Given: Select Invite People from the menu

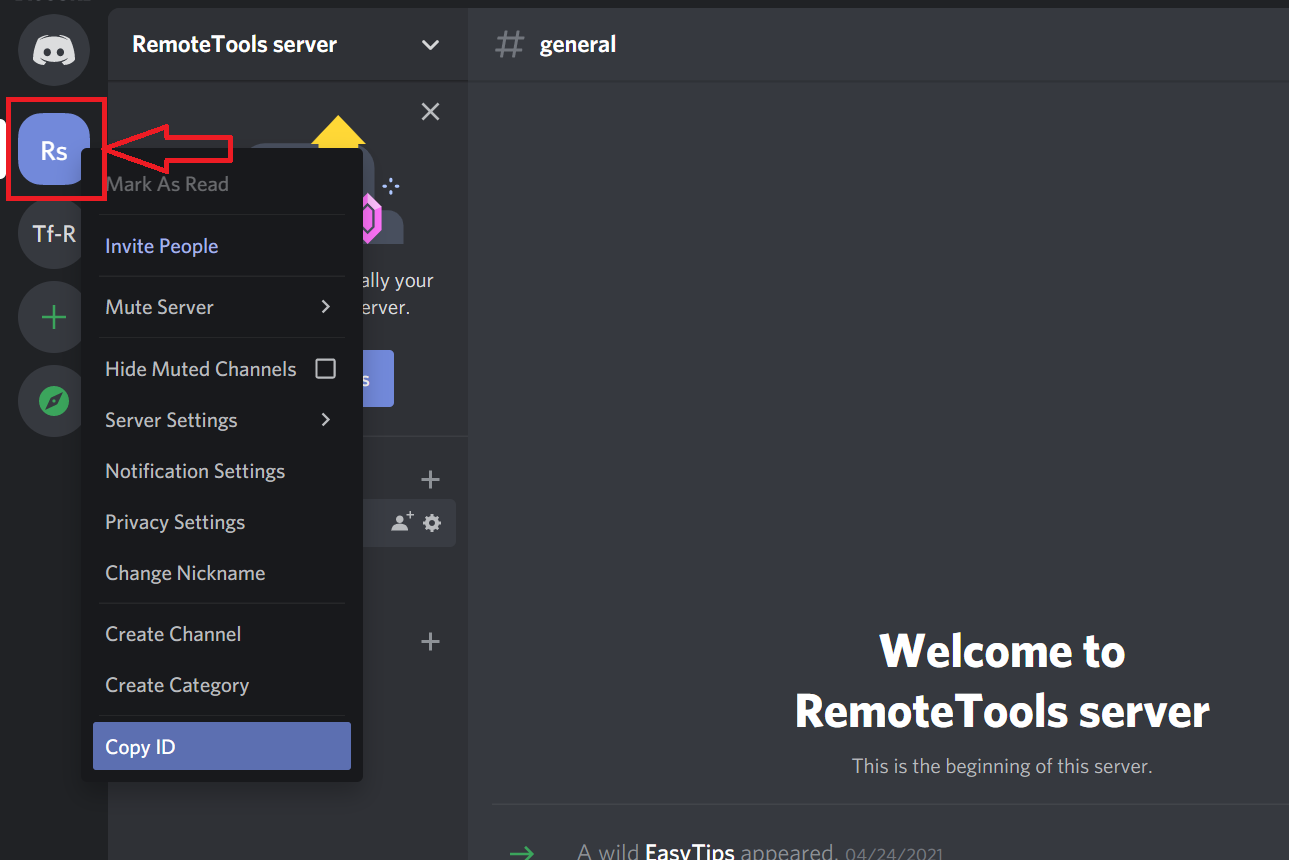Looking at the screenshot, I should (222, 246).
